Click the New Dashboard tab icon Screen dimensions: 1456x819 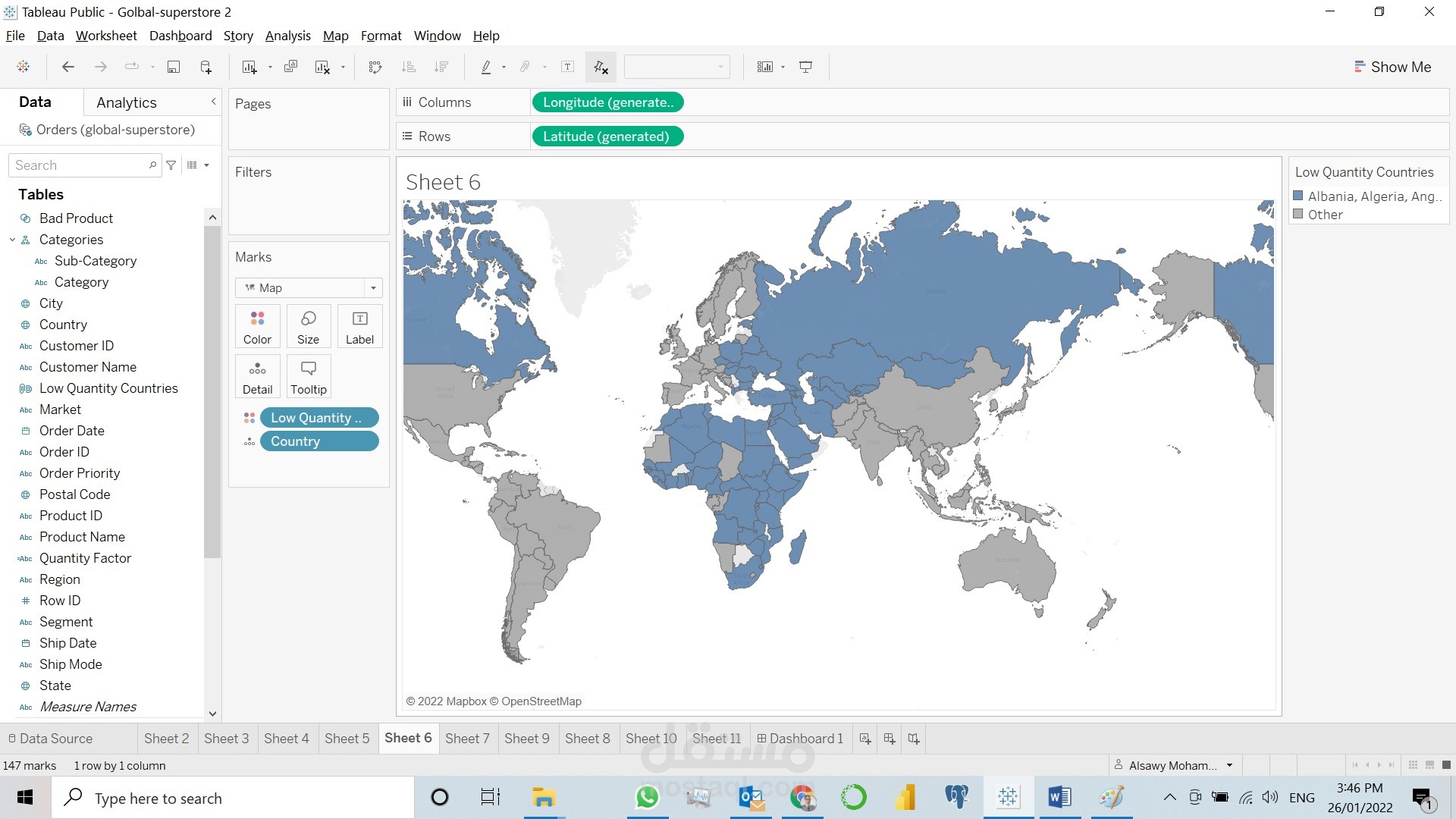pyautogui.click(x=890, y=739)
